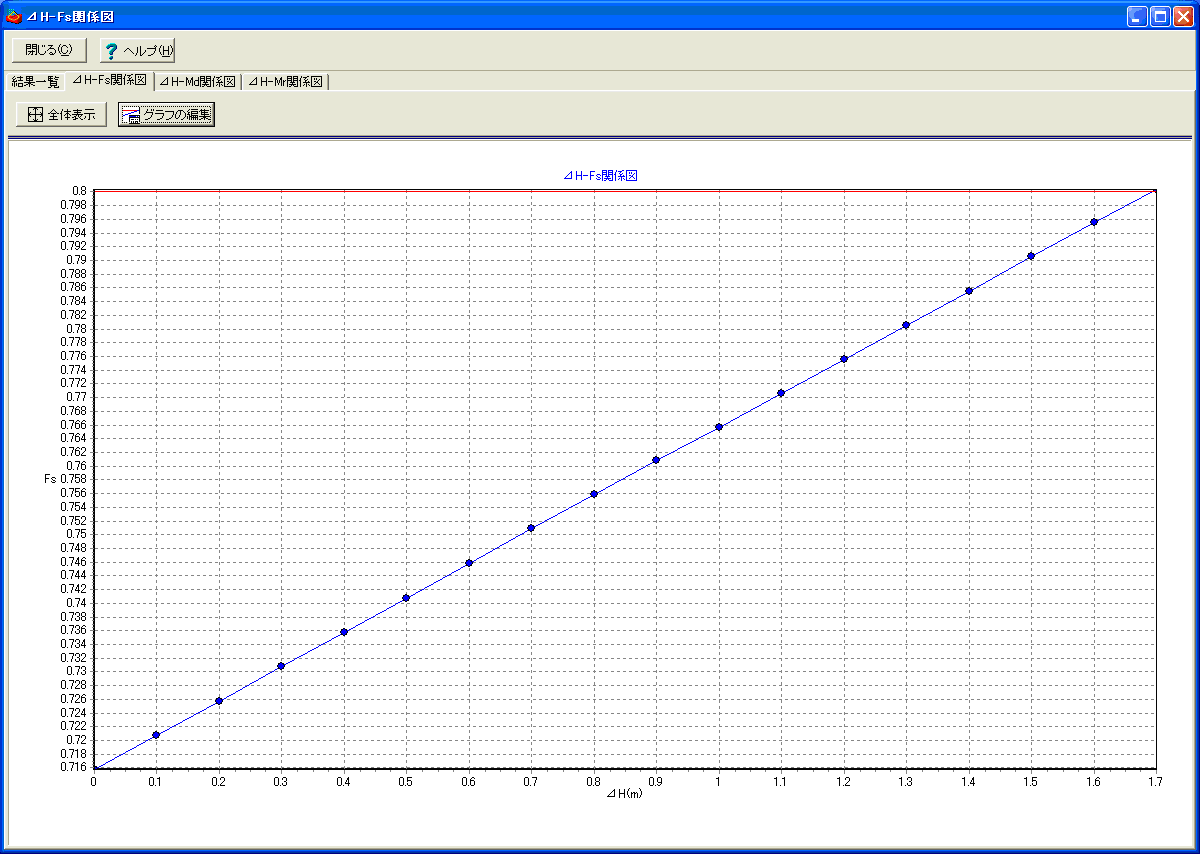Click the y-axis value 0.76
The image size is (1200, 854).
[77, 466]
